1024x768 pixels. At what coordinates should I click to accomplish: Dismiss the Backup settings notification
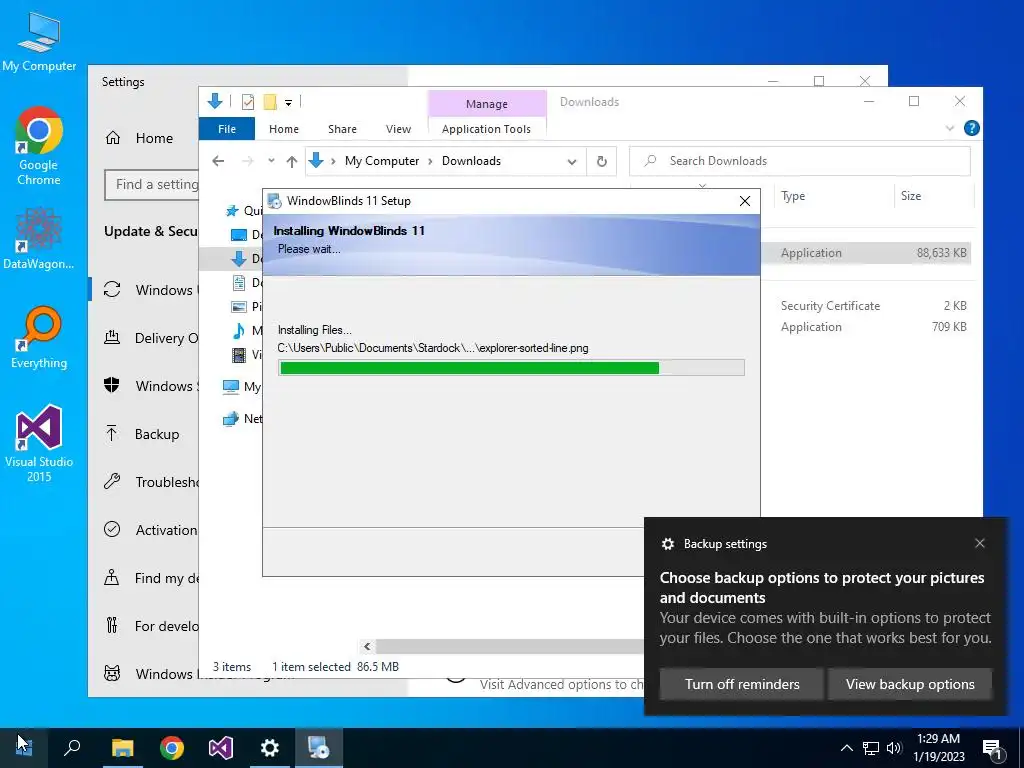click(980, 543)
